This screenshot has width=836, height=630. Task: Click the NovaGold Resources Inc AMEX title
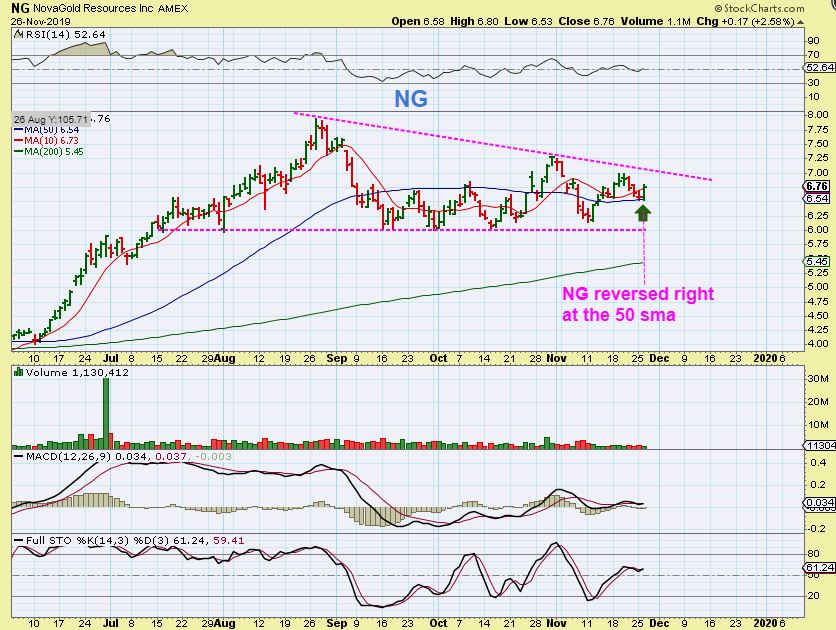[110, 9]
